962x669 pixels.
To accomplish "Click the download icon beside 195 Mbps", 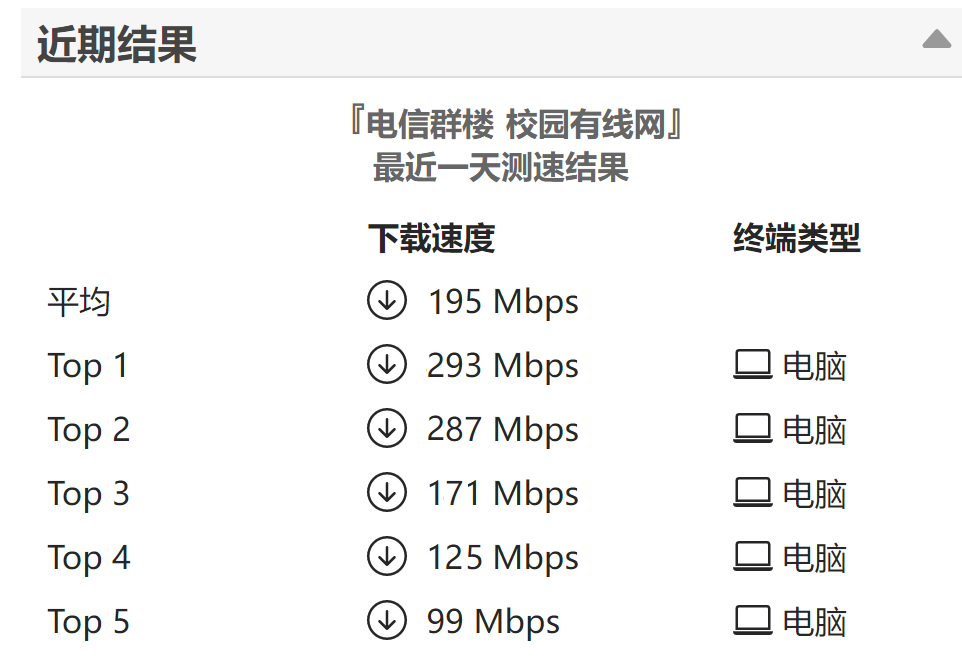I will click(387, 300).
